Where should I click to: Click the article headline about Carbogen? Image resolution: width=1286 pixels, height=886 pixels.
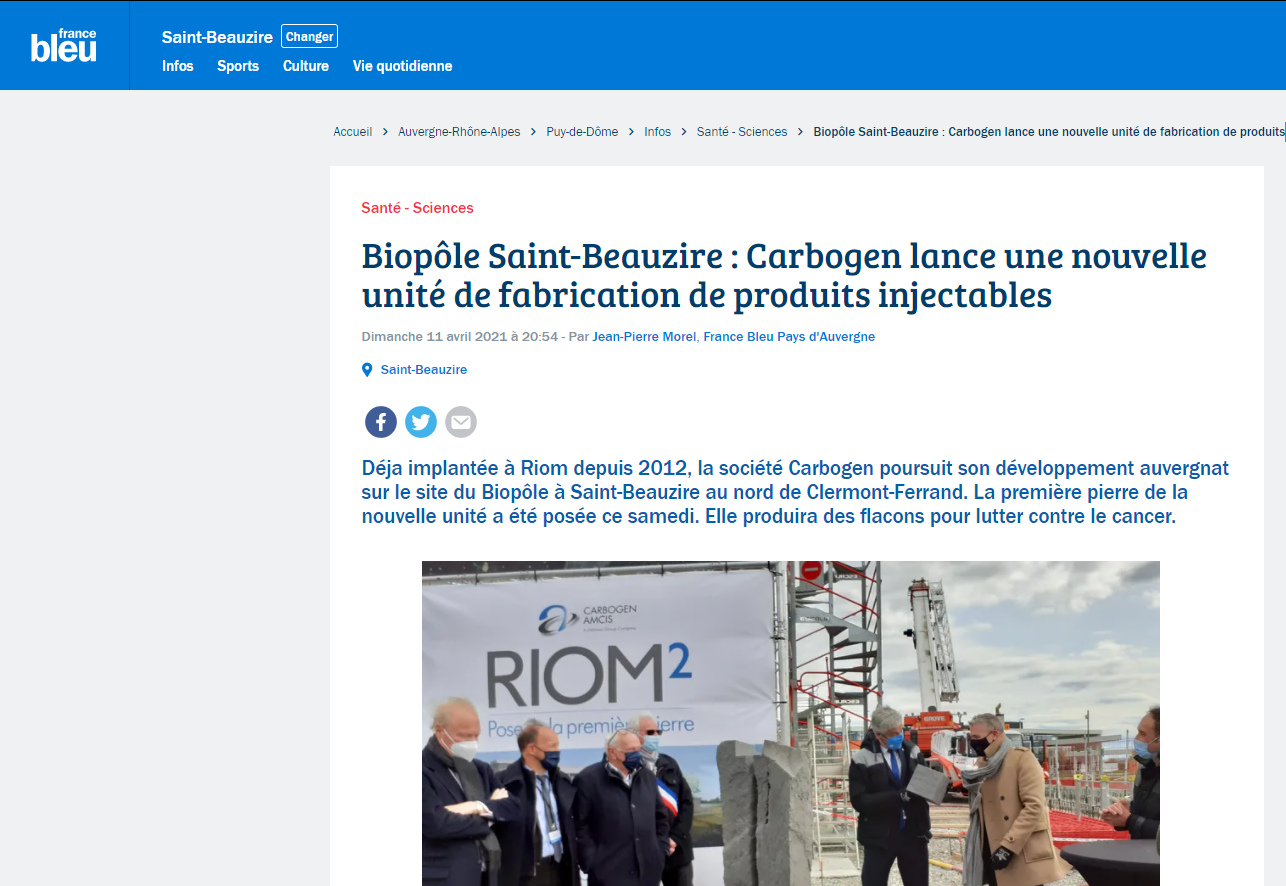[784, 275]
